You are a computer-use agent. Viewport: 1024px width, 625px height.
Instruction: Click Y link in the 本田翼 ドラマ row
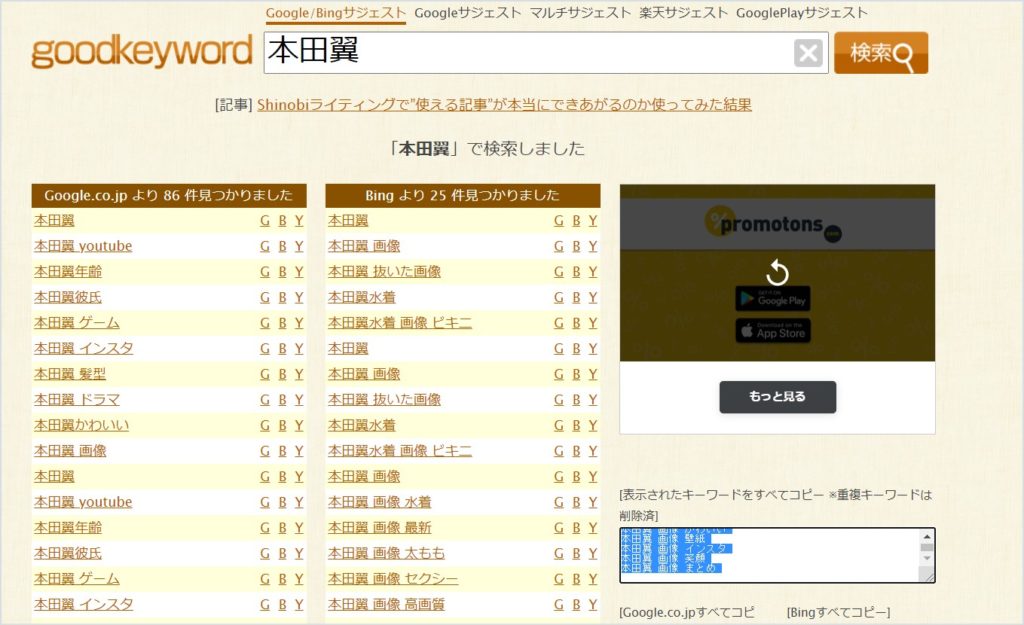[x=298, y=400]
